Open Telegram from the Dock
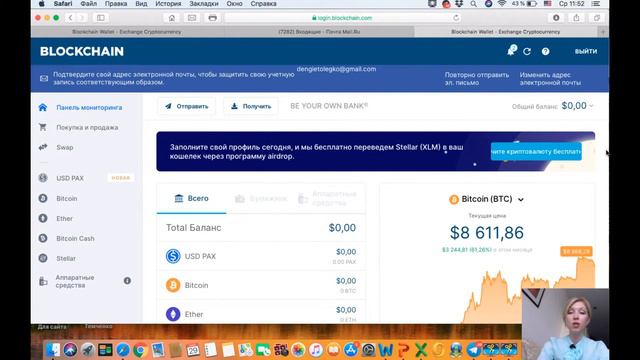The image size is (640, 360). tap(473, 350)
